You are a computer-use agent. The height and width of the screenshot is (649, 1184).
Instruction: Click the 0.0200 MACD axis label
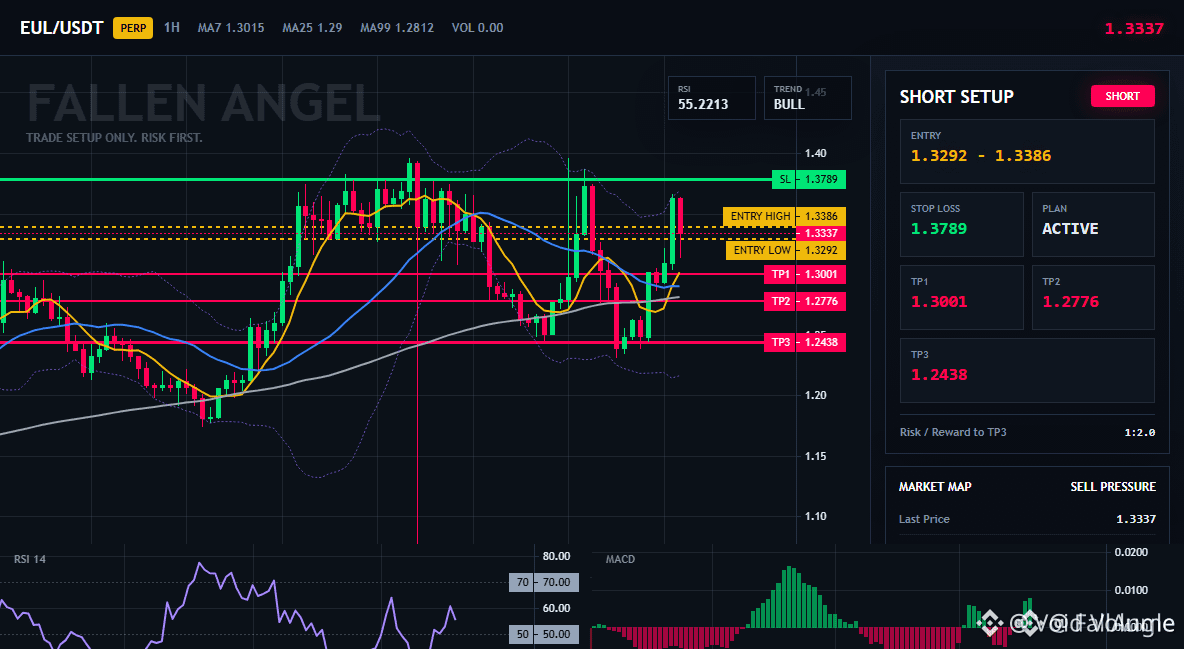[1132, 552]
